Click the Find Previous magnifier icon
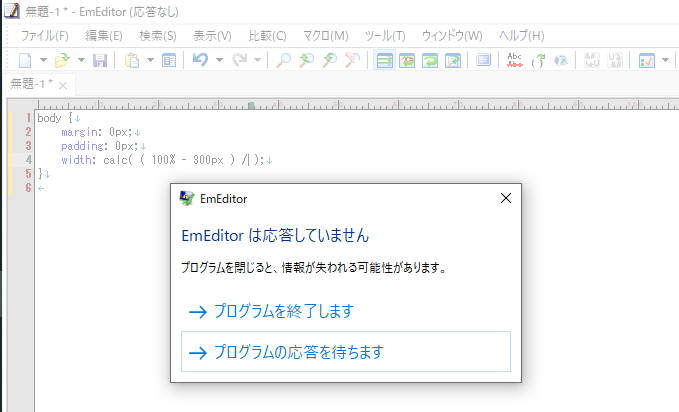Image resolution: width=679 pixels, height=412 pixels. (x=307, y=60)
